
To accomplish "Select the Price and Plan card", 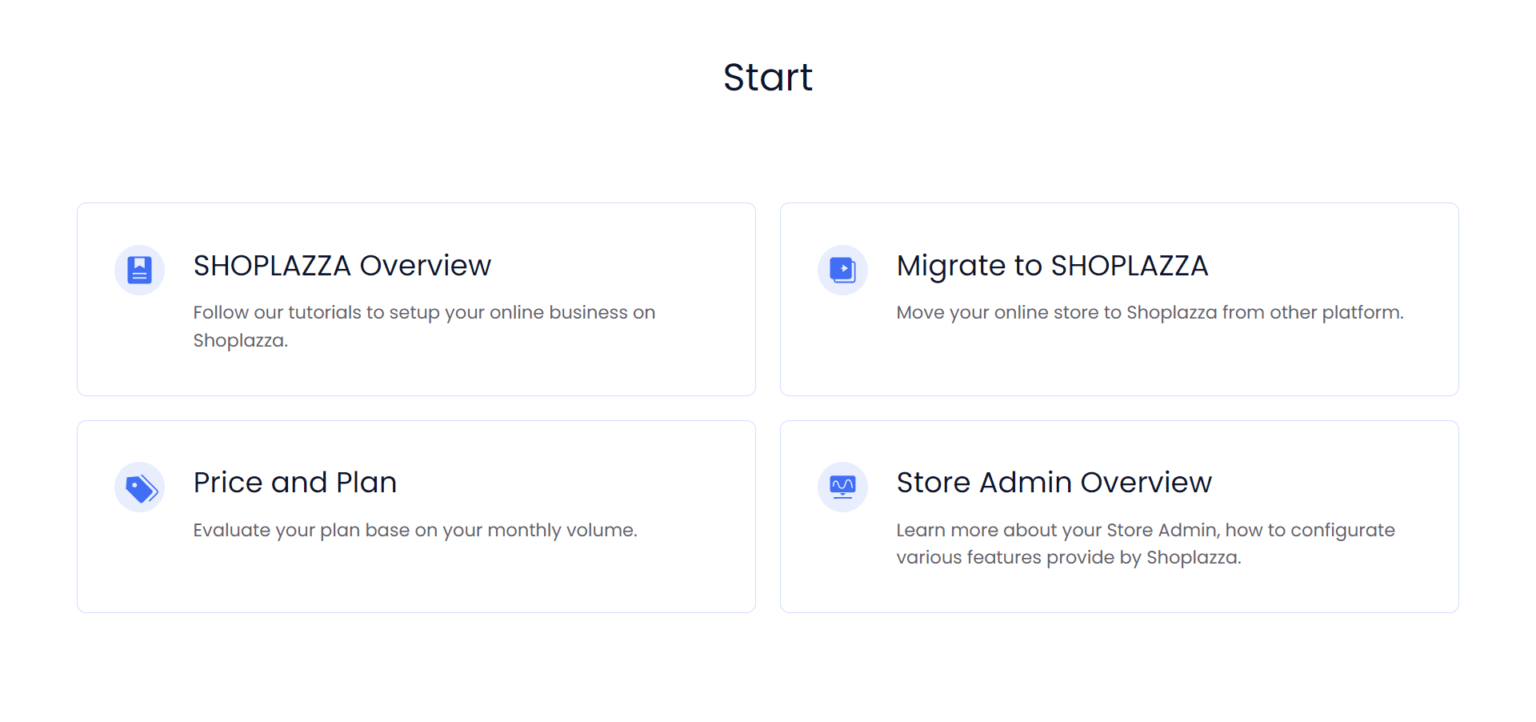I will 416,516.
